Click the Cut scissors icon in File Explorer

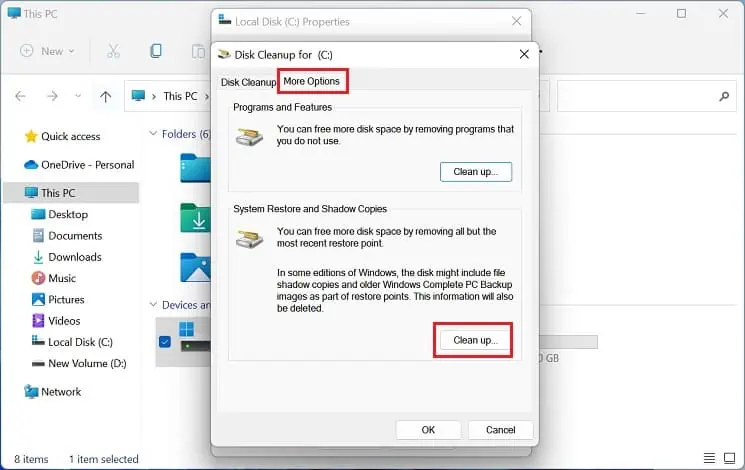[114, 51]
